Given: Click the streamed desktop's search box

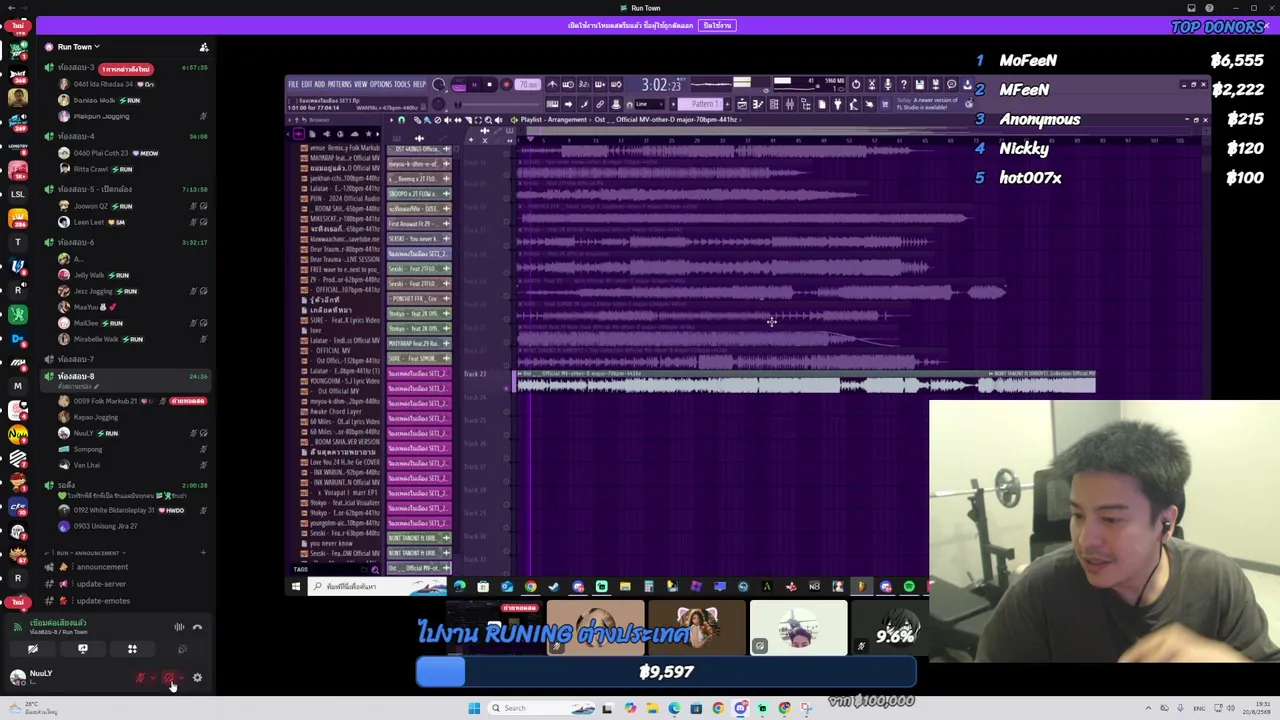Looking at the screenshot, I should point(376,587).
